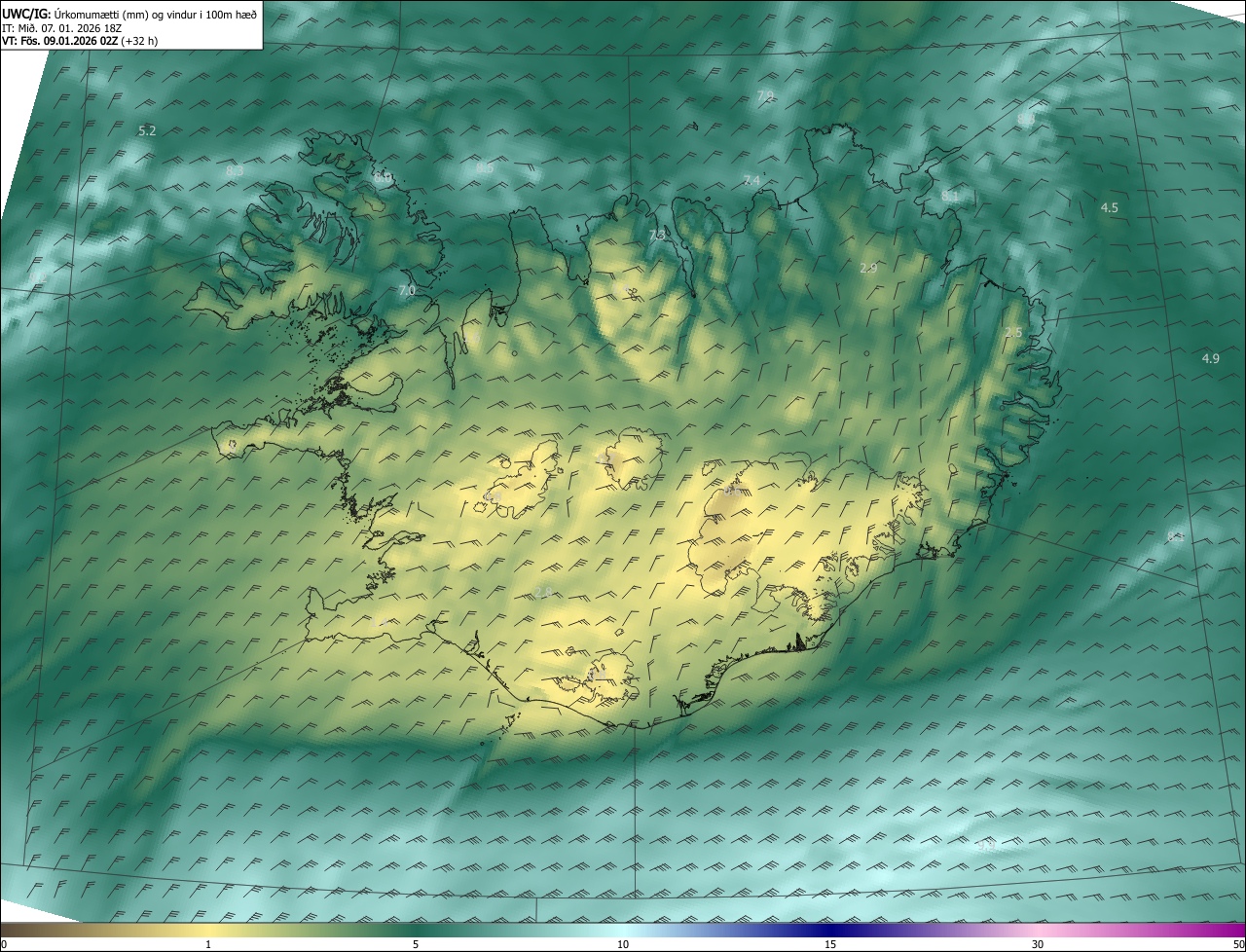Click the 5.2 value label on the map

(x=148, y=130)
